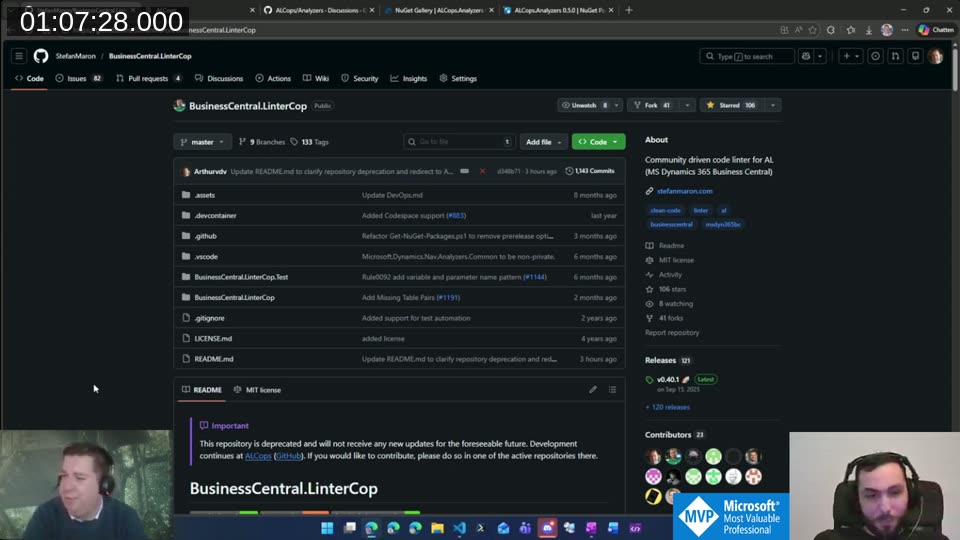Open the green Code dropdown button

(x=598, y=142)
